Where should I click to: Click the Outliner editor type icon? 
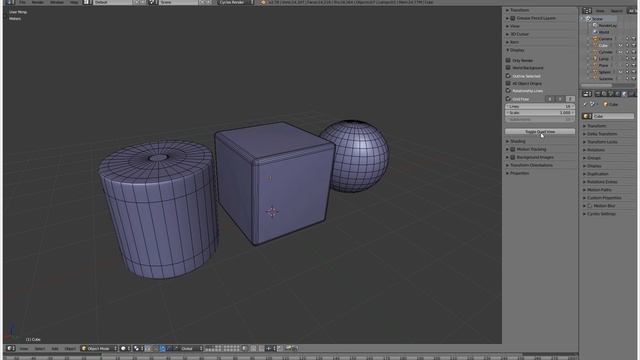click(586, 11)
